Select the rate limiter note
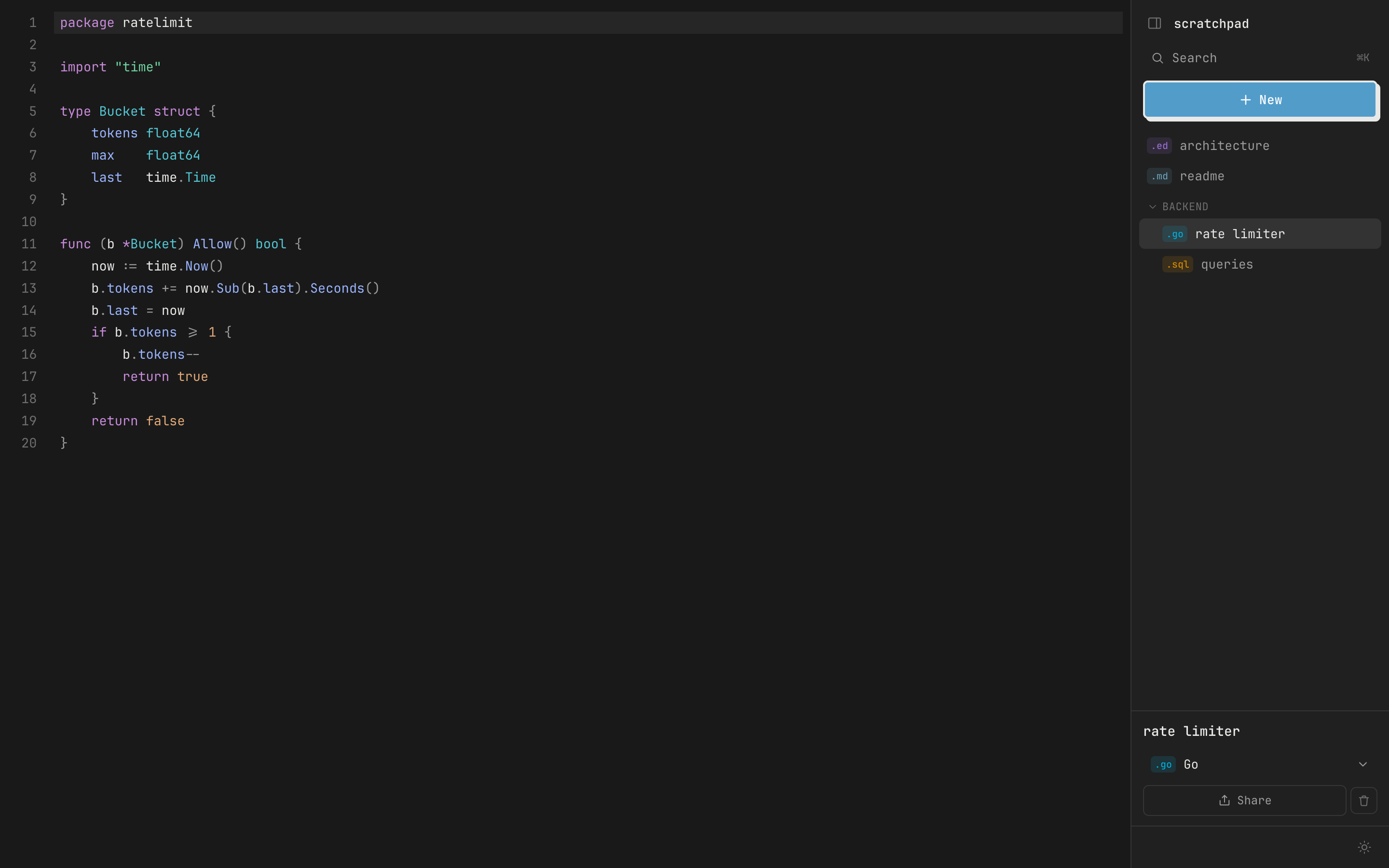1389x868 pixels. click(x=1260, y=234)
